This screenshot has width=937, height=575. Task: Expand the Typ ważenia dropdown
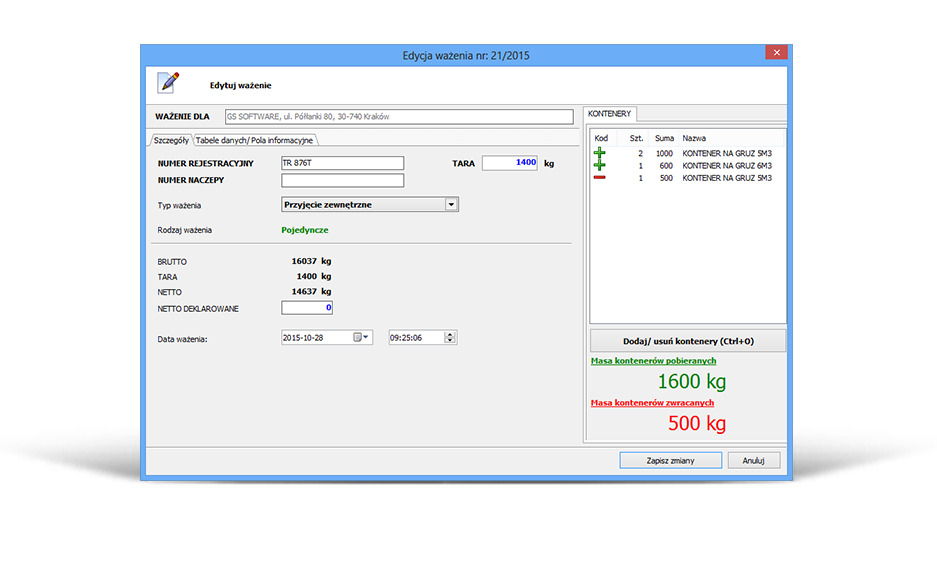[451, 204]
